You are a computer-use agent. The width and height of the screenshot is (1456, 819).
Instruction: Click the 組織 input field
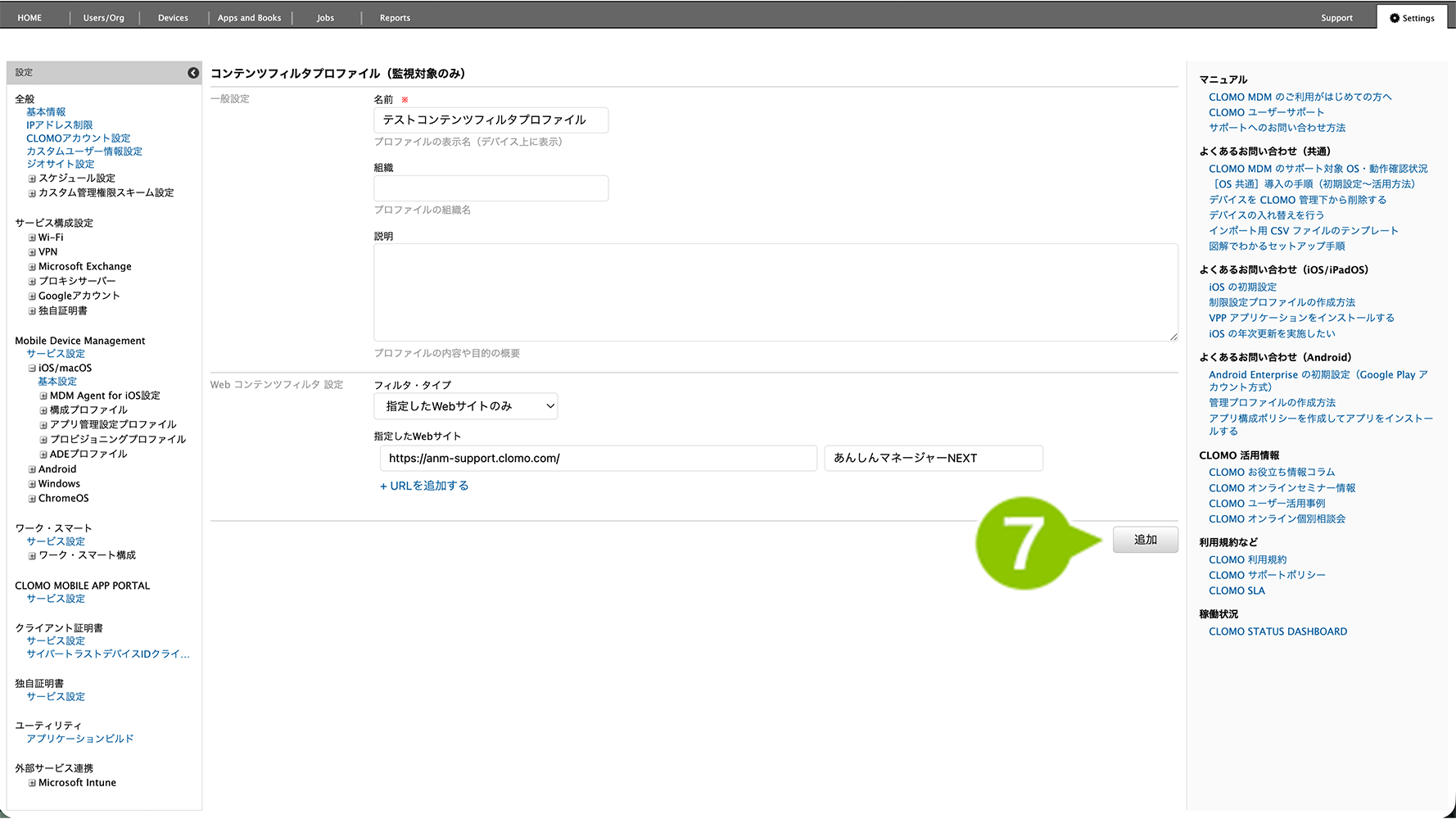coord(491,188)
